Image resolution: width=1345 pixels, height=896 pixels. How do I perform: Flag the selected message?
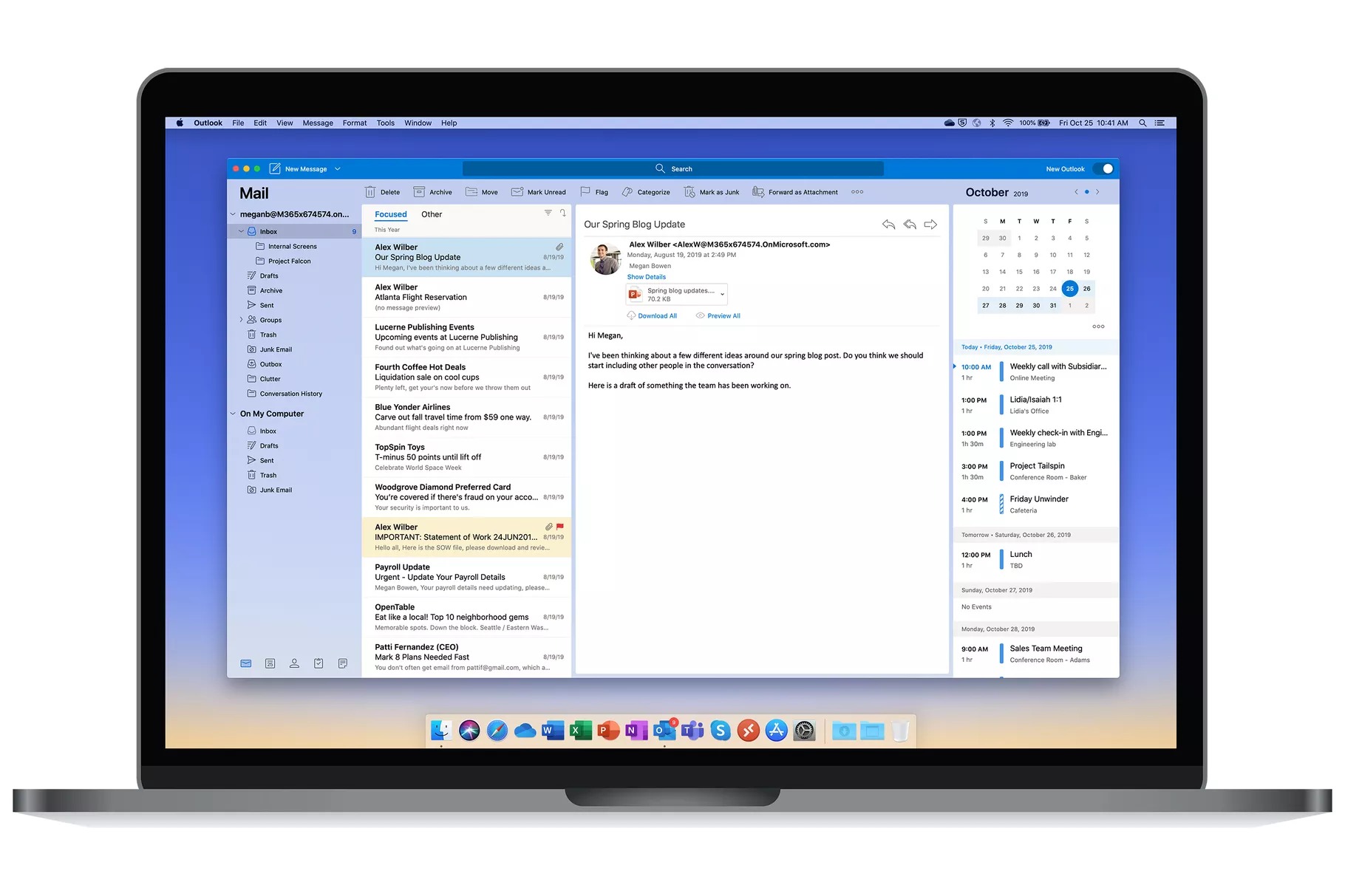pos(585,192)
